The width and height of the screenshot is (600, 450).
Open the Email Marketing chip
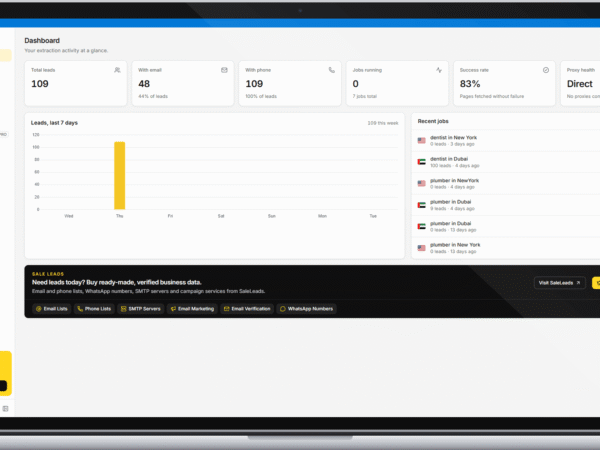192,309
